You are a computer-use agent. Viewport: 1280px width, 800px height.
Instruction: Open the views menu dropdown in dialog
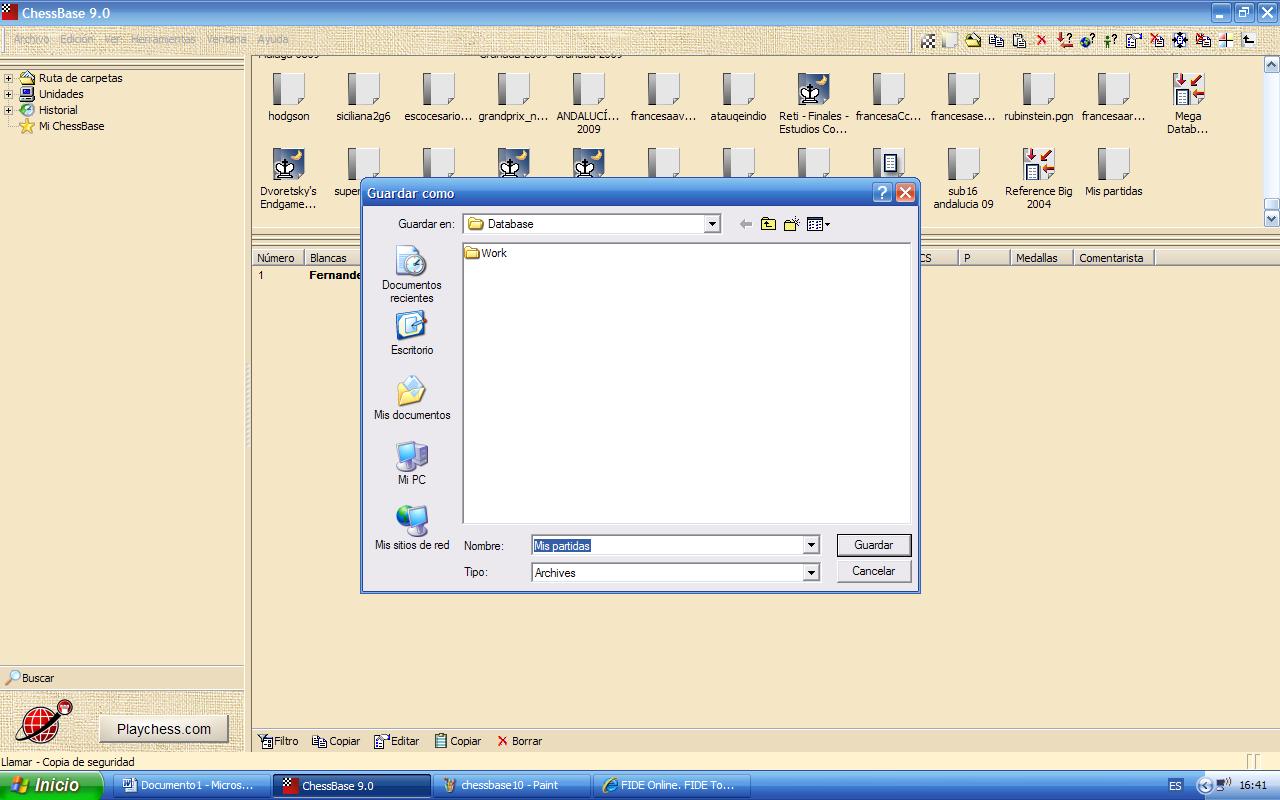click(x=818, y=224)
